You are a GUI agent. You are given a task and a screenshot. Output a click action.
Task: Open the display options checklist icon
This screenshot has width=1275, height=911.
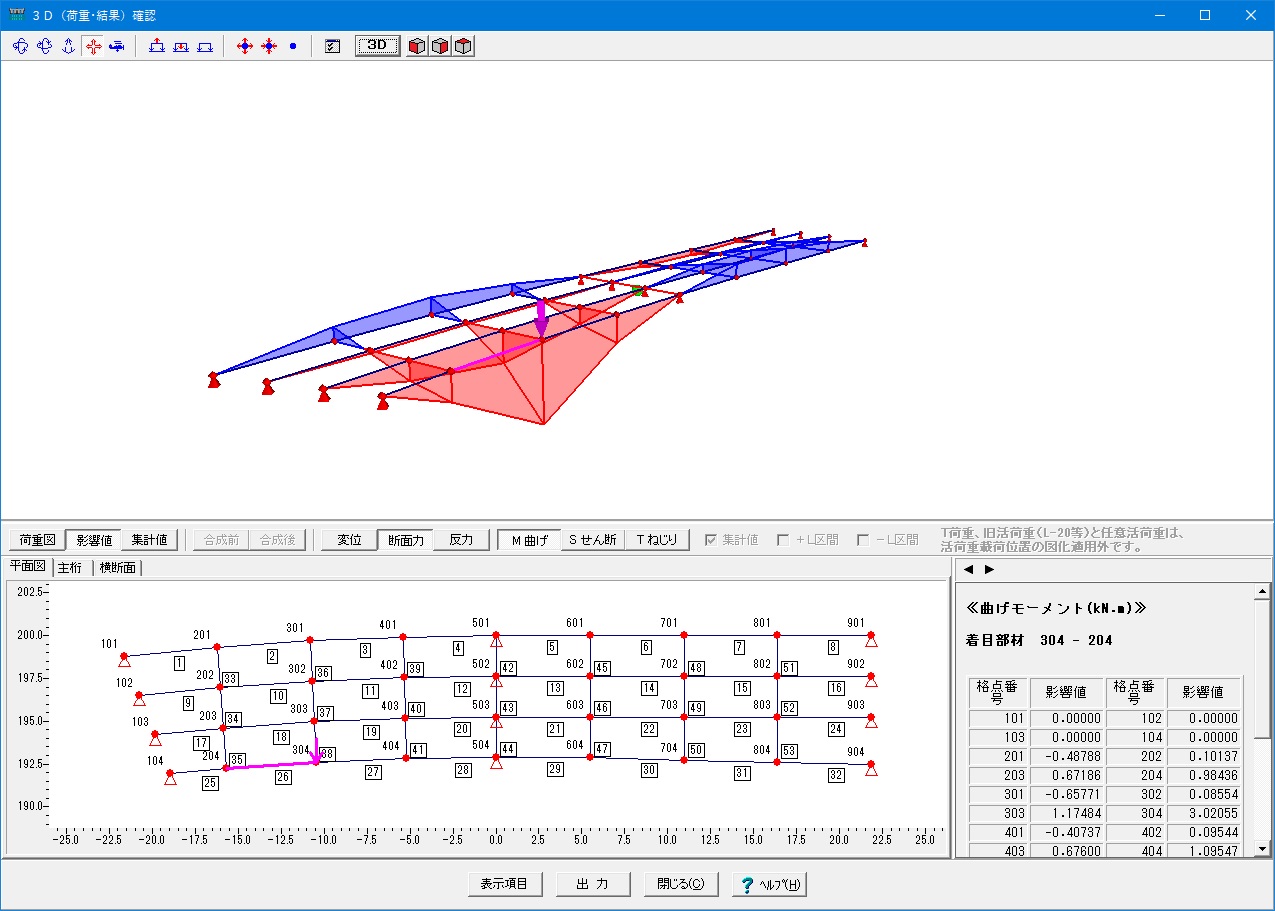pos(333,46)
